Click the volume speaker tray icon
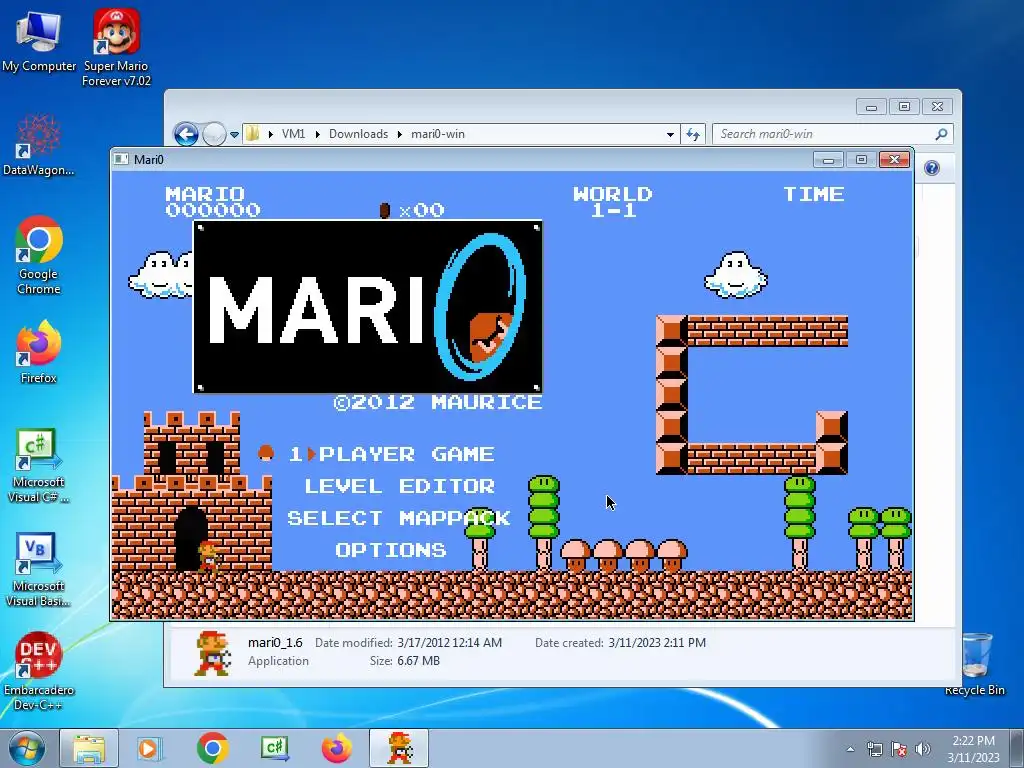The width and height of the screenshot is (1024, 768). click(923, 749)
